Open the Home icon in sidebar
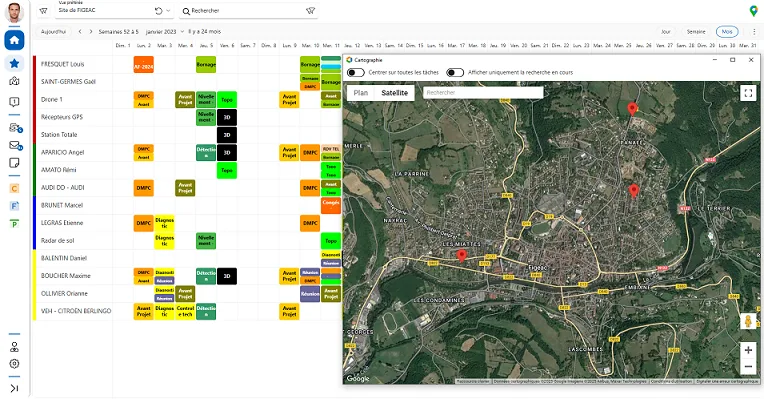Viewport: 764px width, 399px height. pos(14,40)
